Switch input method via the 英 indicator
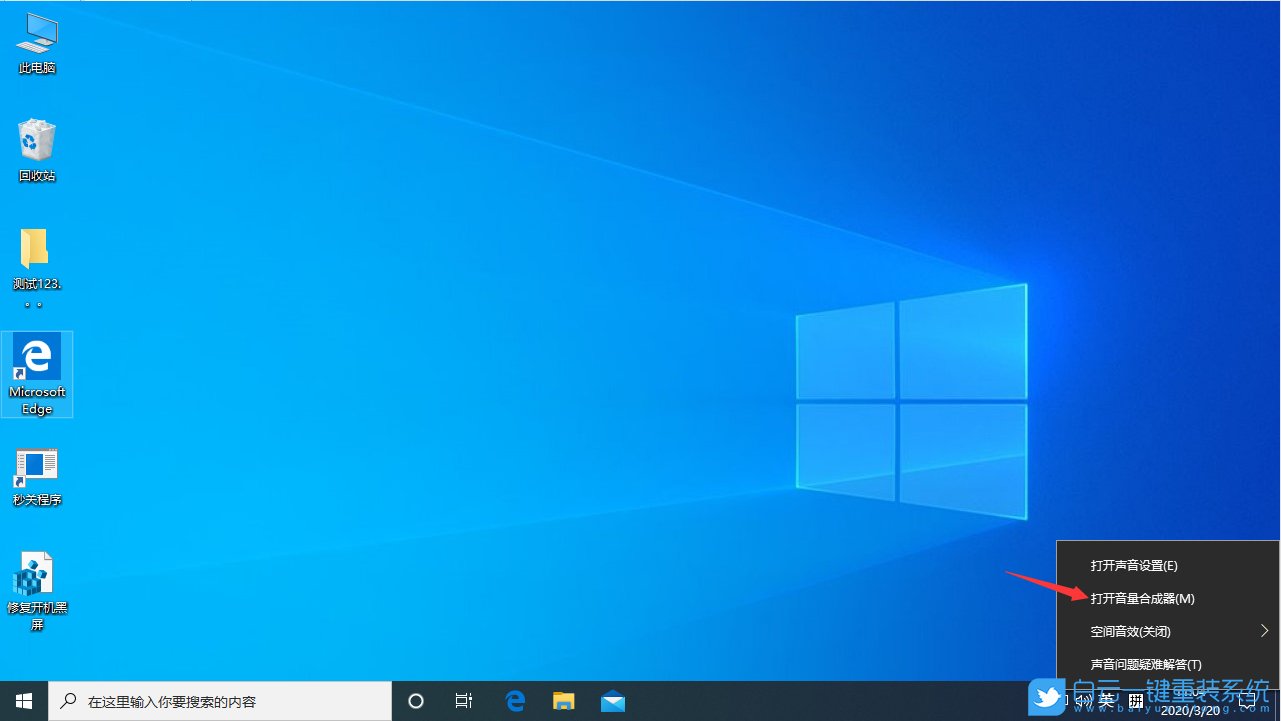 pos(1106,700)
